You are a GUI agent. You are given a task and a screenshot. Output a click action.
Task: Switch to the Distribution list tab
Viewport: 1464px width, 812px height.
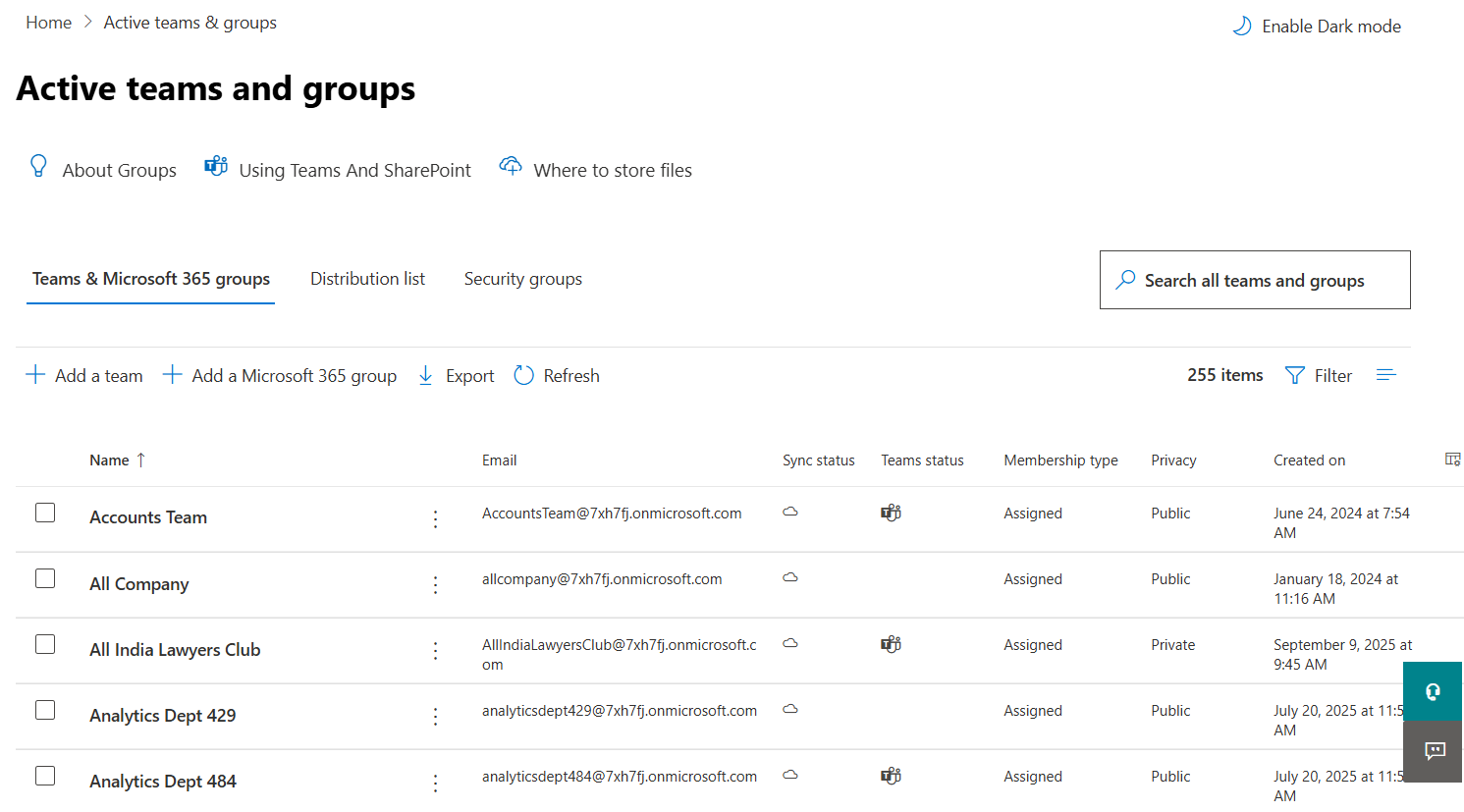pyautogui.click(x=367, y=279)
